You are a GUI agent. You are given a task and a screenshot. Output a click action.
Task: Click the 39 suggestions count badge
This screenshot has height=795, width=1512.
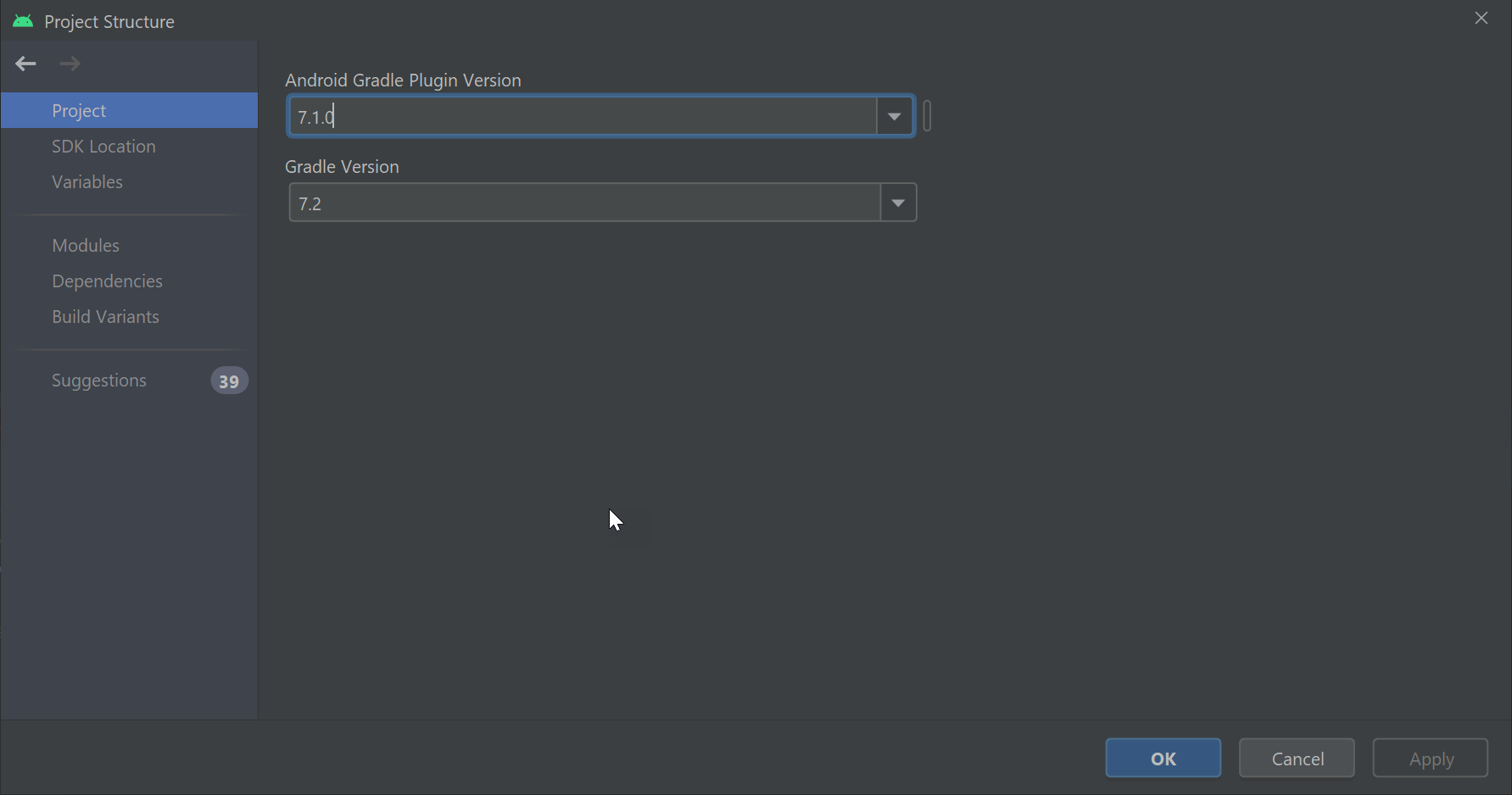(x=229, y=381)
